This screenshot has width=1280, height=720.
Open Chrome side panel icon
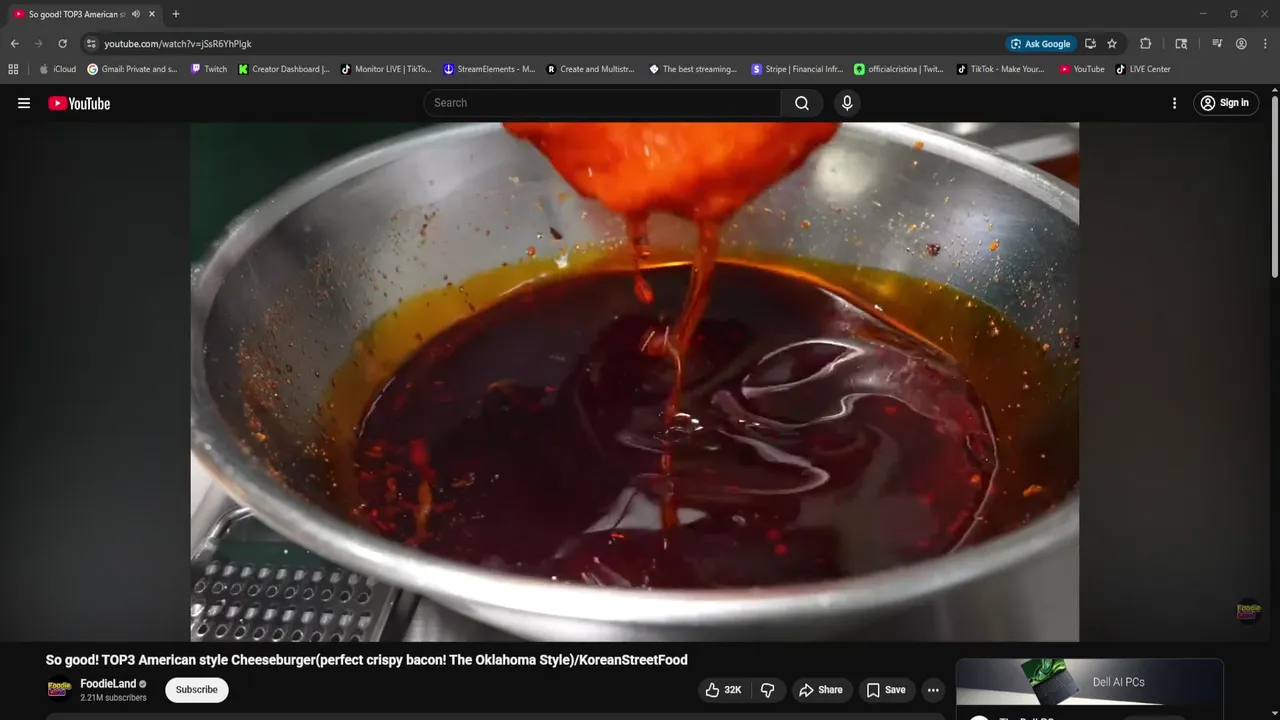click(x=1181, y=44)
